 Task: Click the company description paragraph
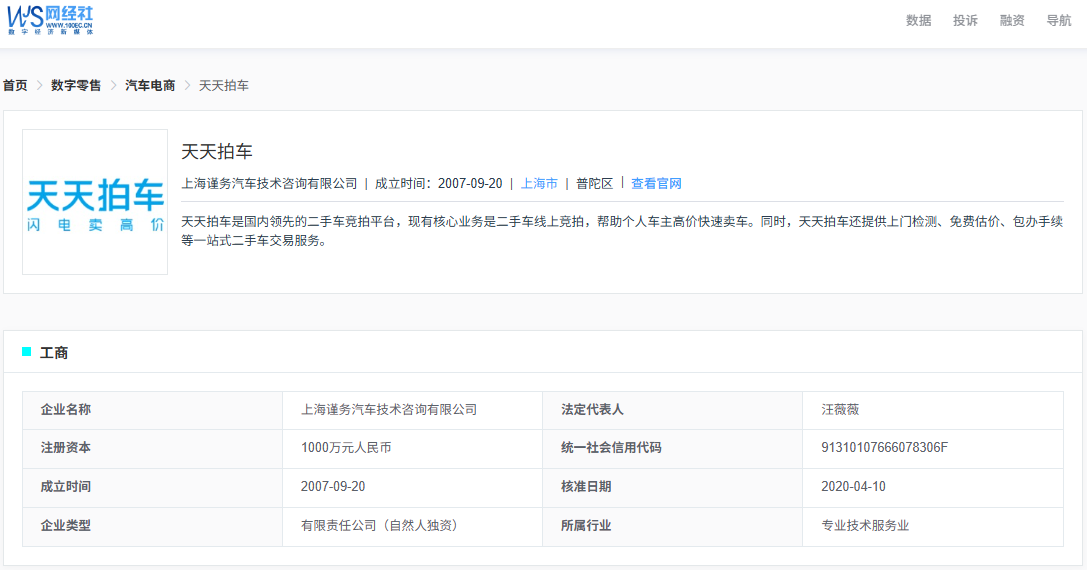point(622,231)
